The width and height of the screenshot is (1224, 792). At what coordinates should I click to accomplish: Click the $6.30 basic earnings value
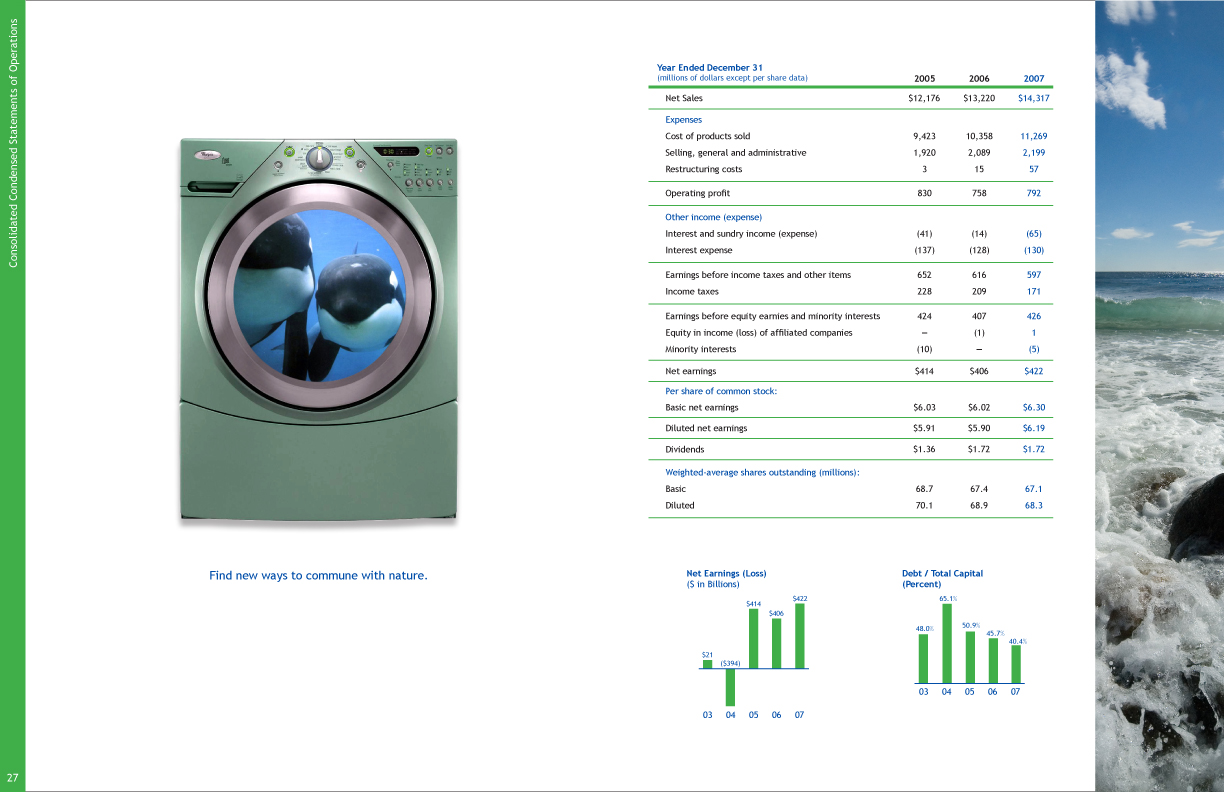(1033, 408)
